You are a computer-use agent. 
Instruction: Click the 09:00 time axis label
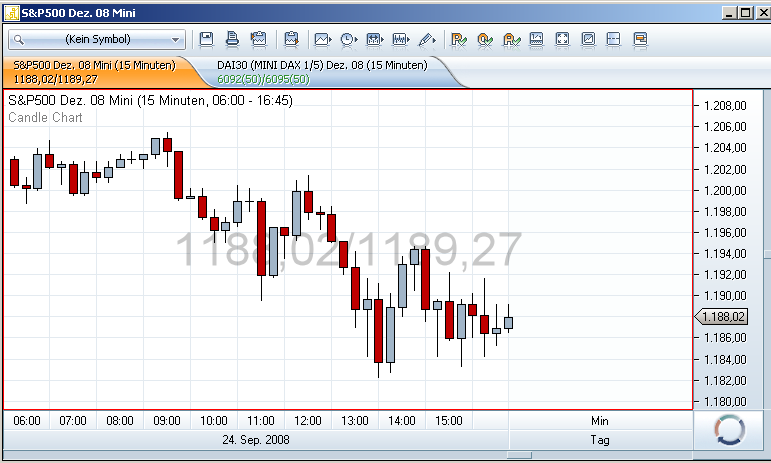[x=167, y=421]
